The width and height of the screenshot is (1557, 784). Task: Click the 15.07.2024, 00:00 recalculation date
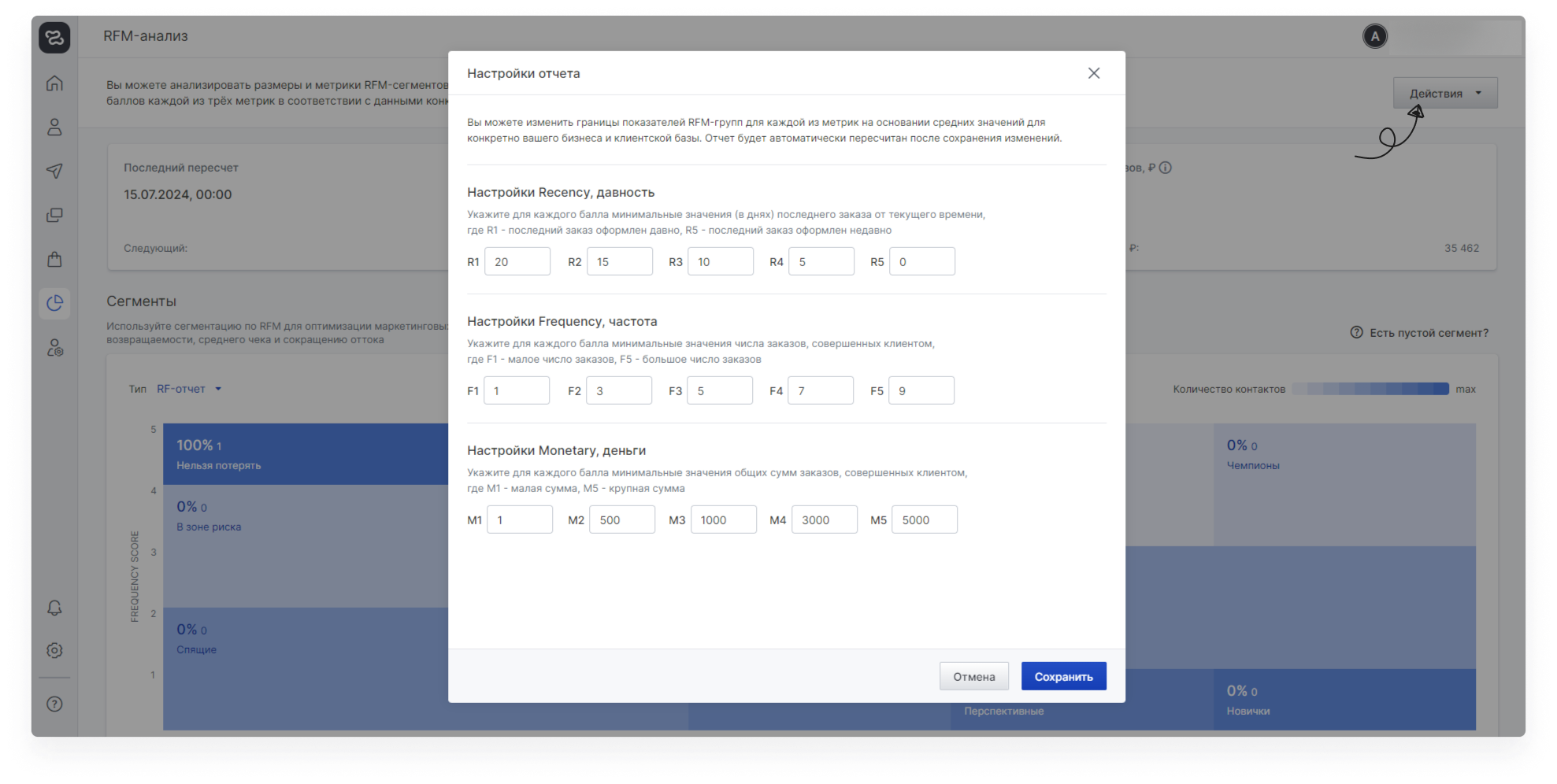(x=178, y=194)
